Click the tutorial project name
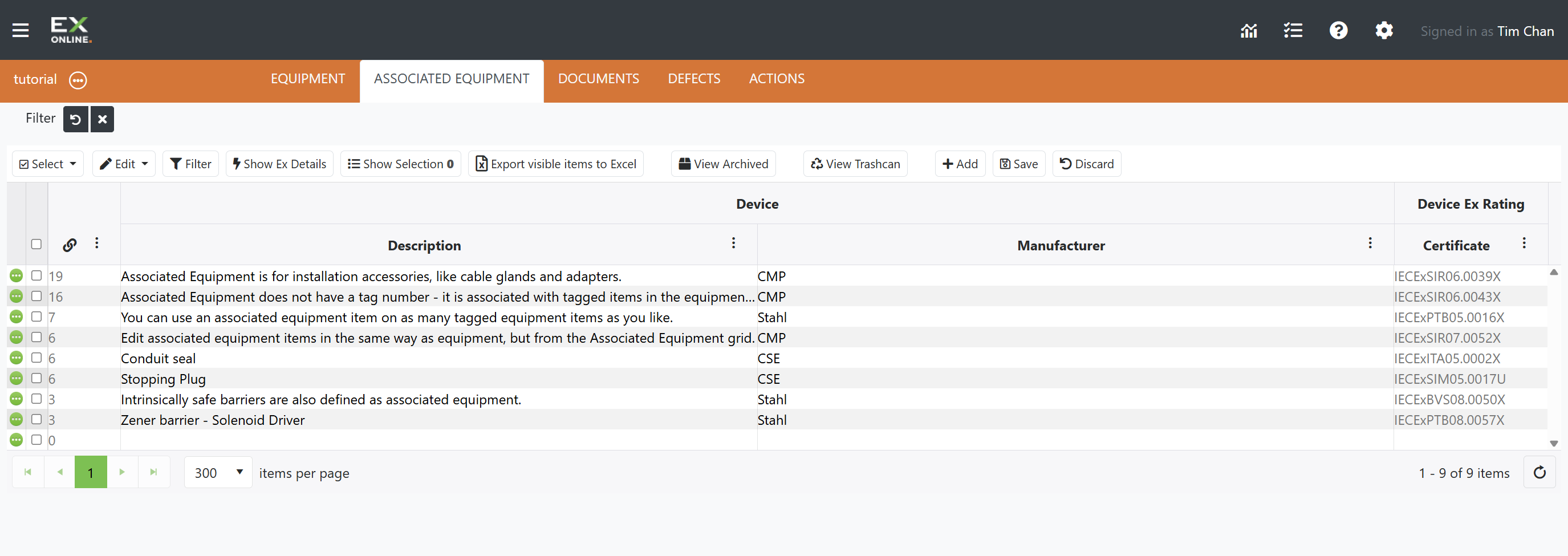Image resolution: width=1568 pixels, height=556 pixels. coord(35,80)
